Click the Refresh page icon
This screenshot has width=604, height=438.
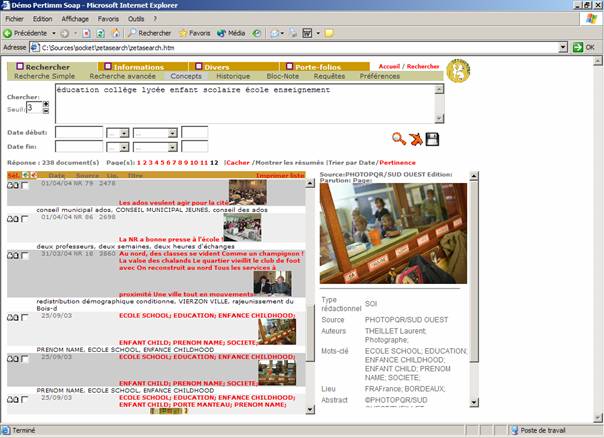pos(101,34)
